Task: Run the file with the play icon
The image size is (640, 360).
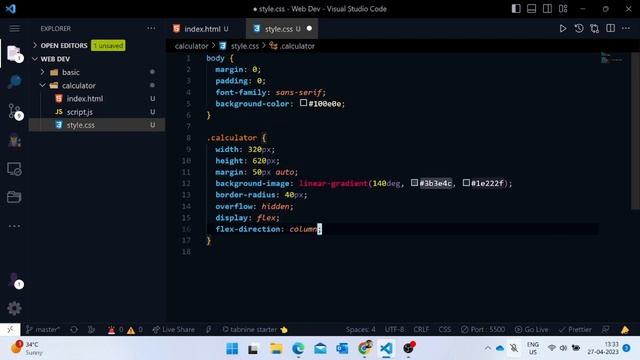Action: coord(562,29)
